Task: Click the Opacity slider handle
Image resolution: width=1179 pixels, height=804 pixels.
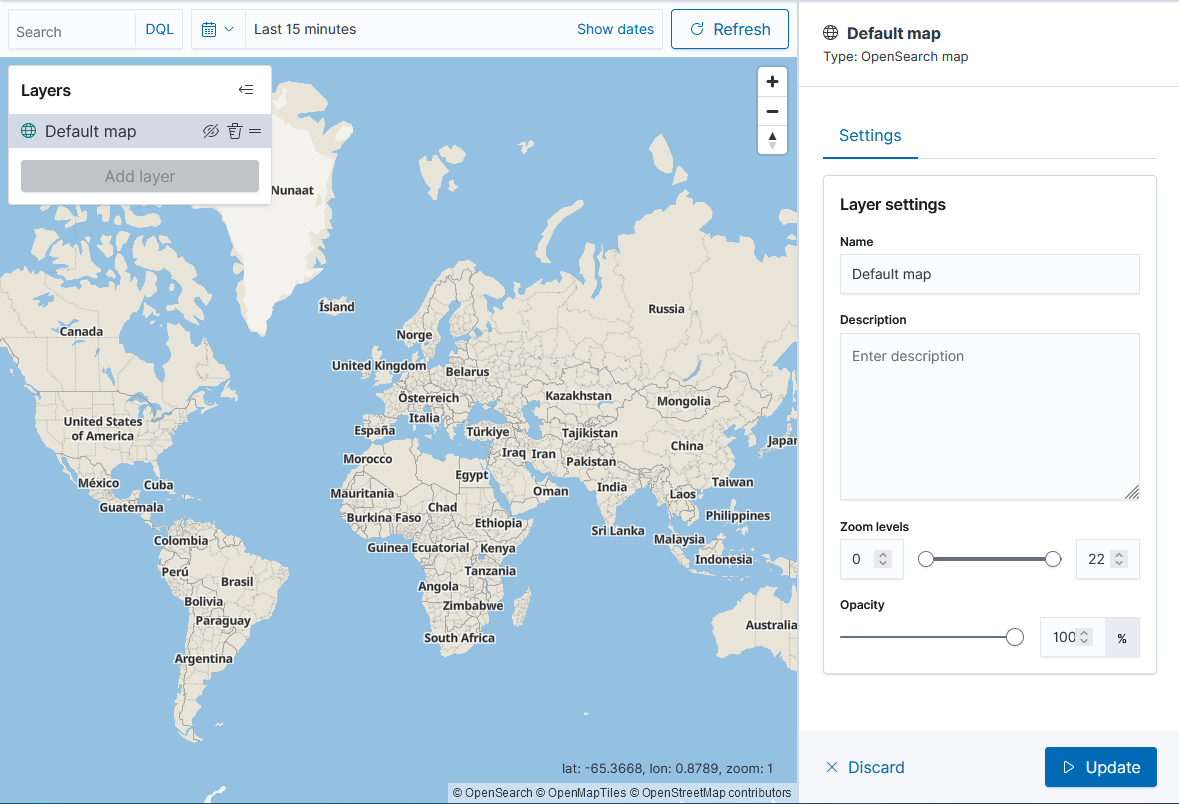Action: [1015, 637]
